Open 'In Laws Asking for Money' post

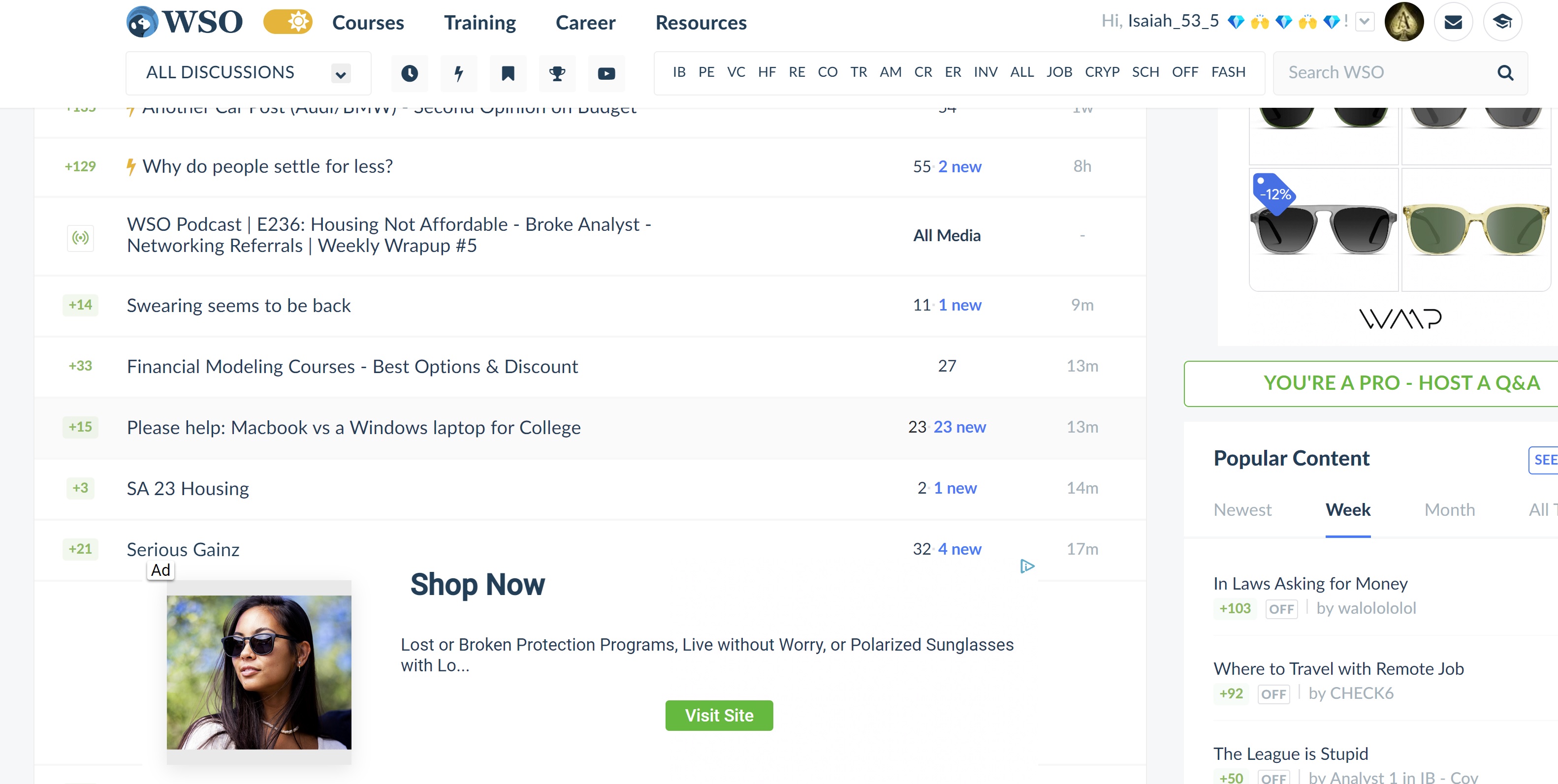[x=1310, y=583]
